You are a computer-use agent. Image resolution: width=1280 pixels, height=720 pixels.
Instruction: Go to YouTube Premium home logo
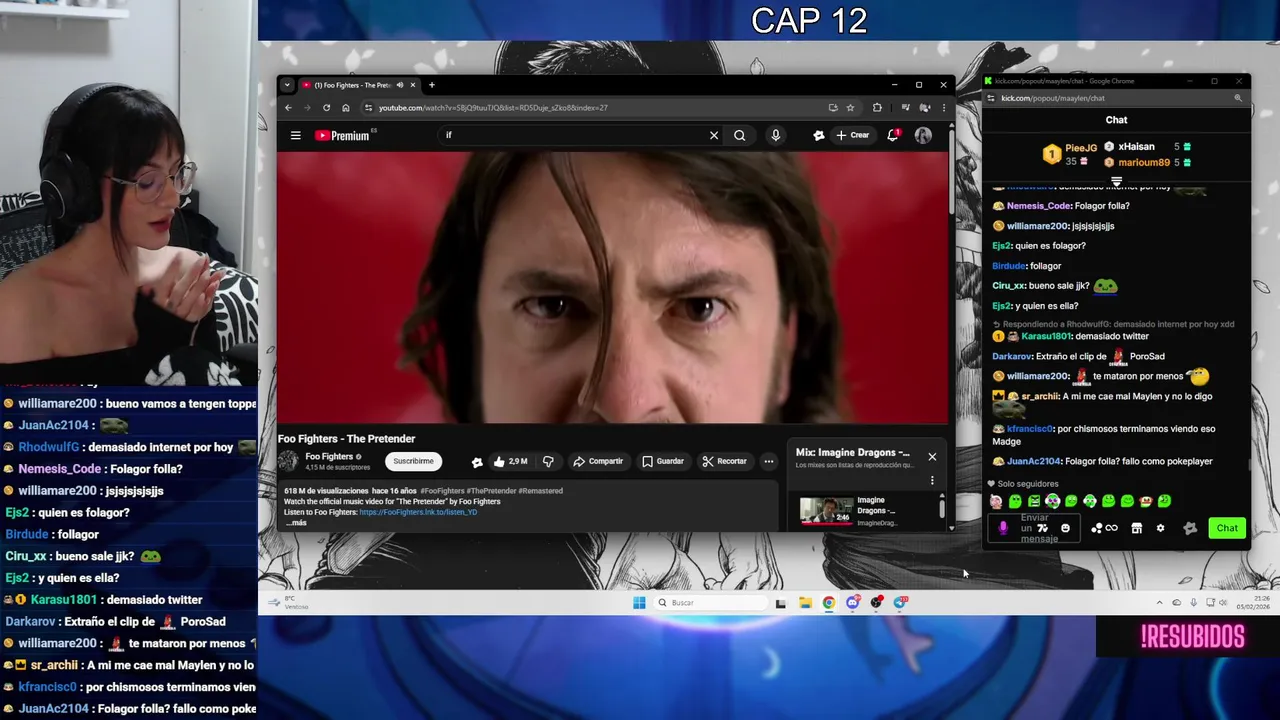pos(342,135)
